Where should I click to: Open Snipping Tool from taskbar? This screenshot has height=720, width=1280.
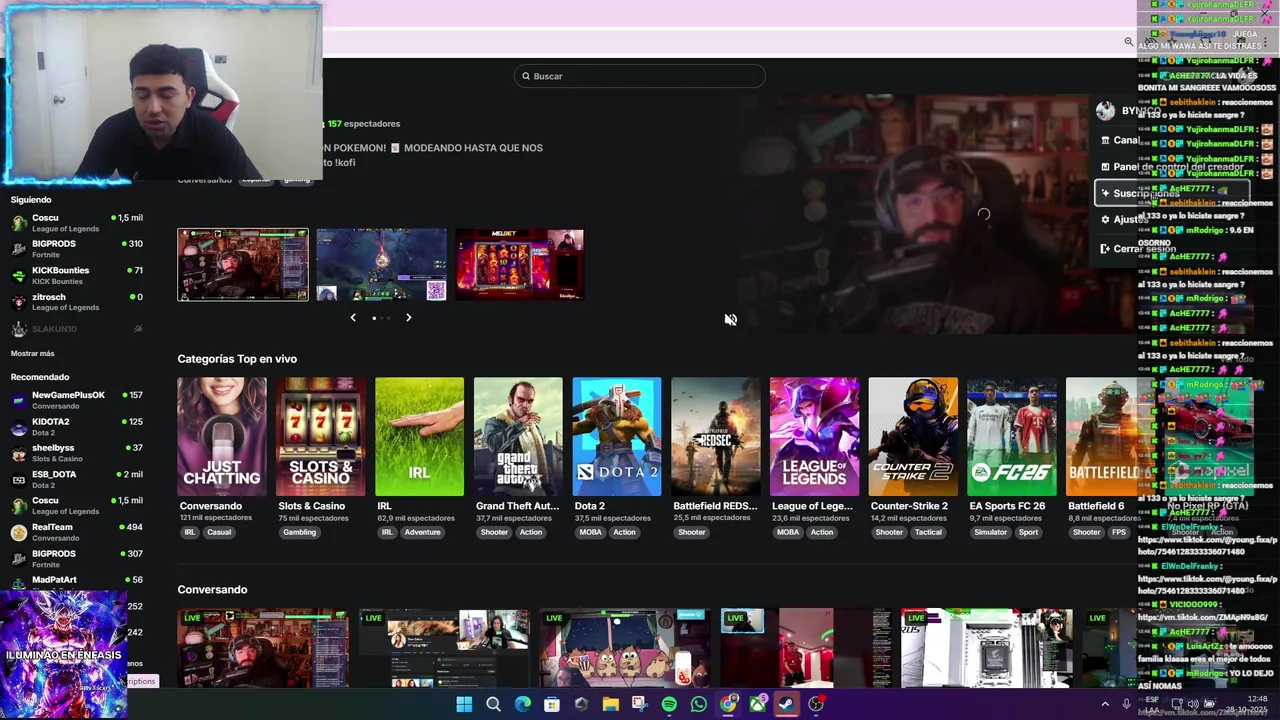coord(640,704)
